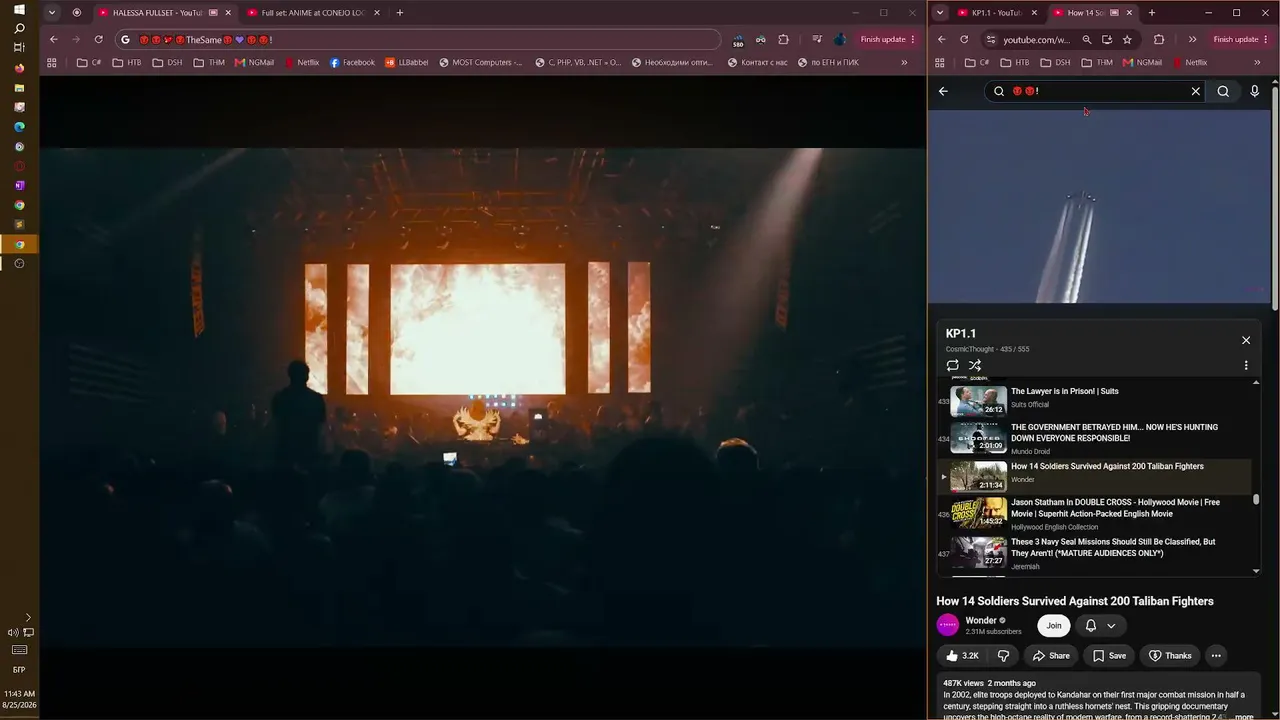
Task: Open C# bookmark folder in right window
Action: 977,62
